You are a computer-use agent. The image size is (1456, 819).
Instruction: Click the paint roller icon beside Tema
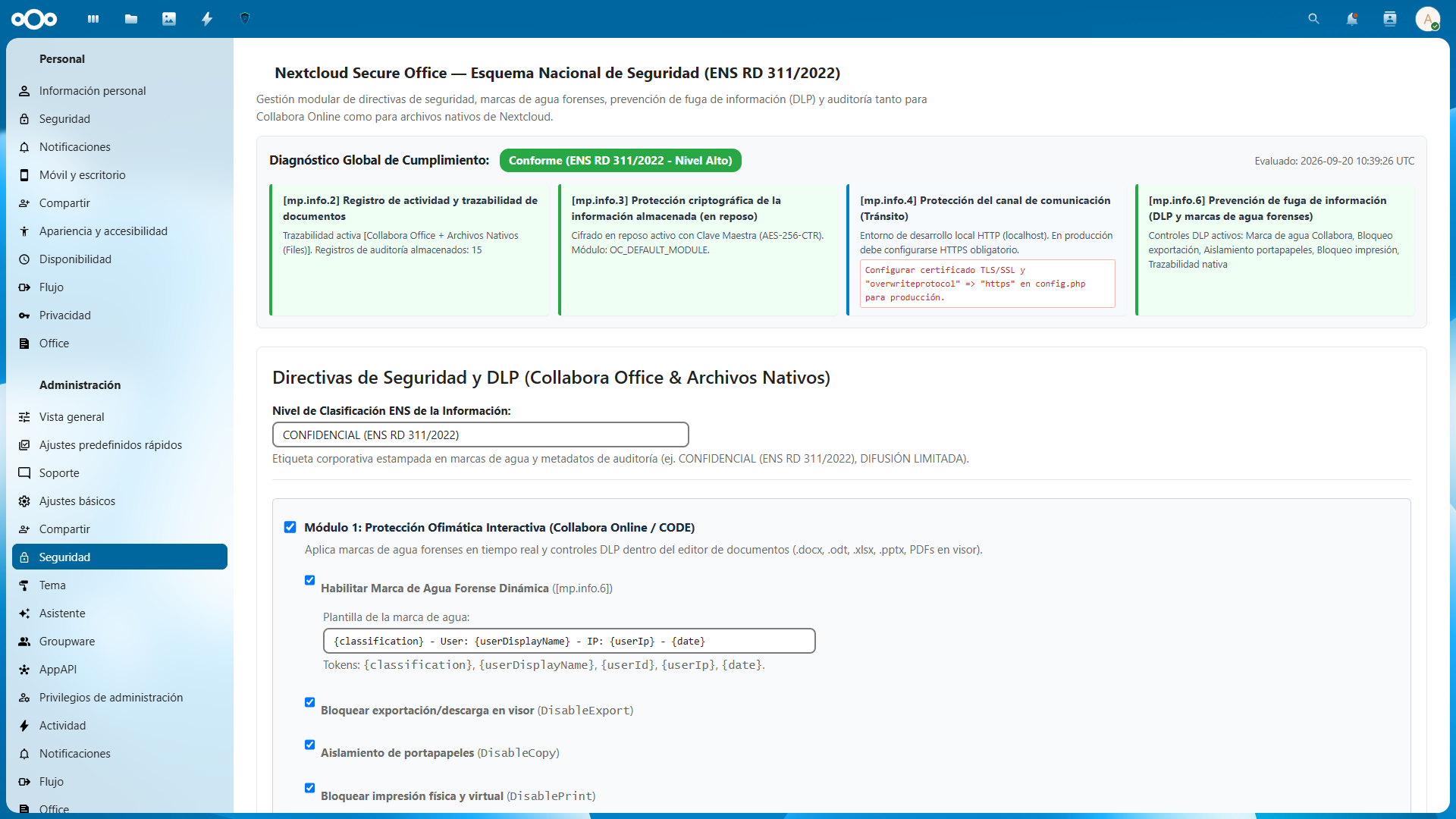[x=24, y=585]
